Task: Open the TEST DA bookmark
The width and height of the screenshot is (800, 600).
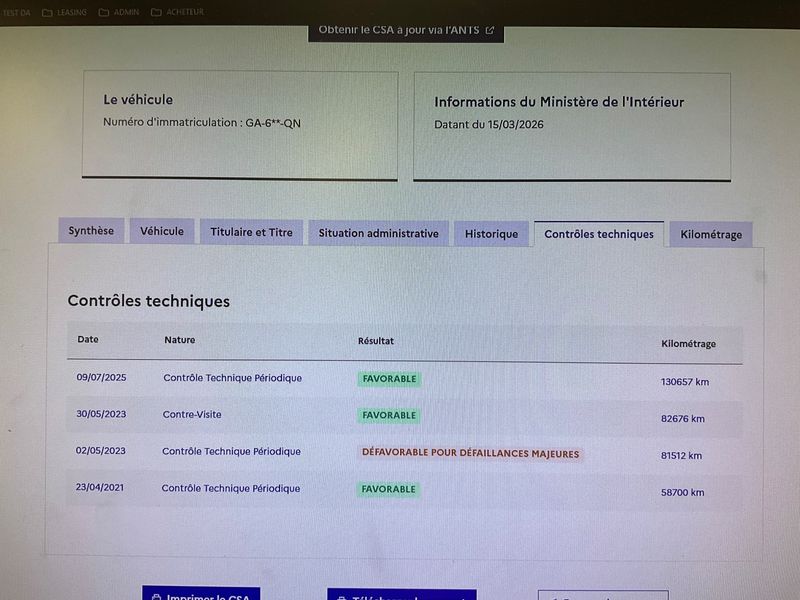Action: (x=16, y=12)
